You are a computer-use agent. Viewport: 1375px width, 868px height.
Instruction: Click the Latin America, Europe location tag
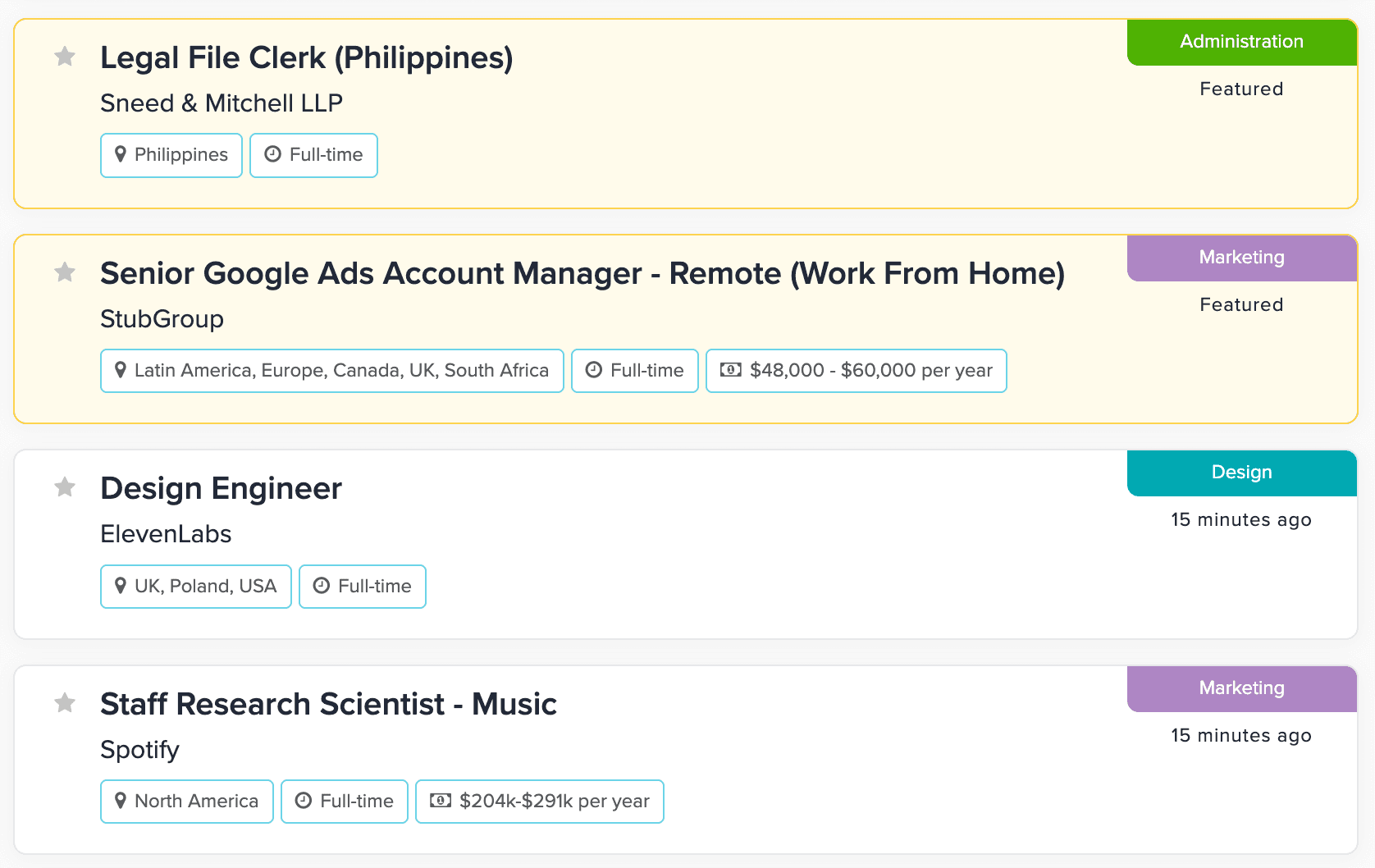tap(331, 371)
